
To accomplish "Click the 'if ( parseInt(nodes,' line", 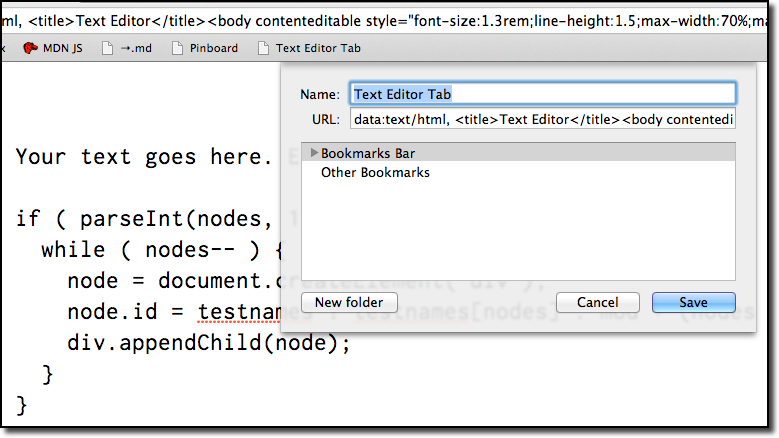I will 144,219.
